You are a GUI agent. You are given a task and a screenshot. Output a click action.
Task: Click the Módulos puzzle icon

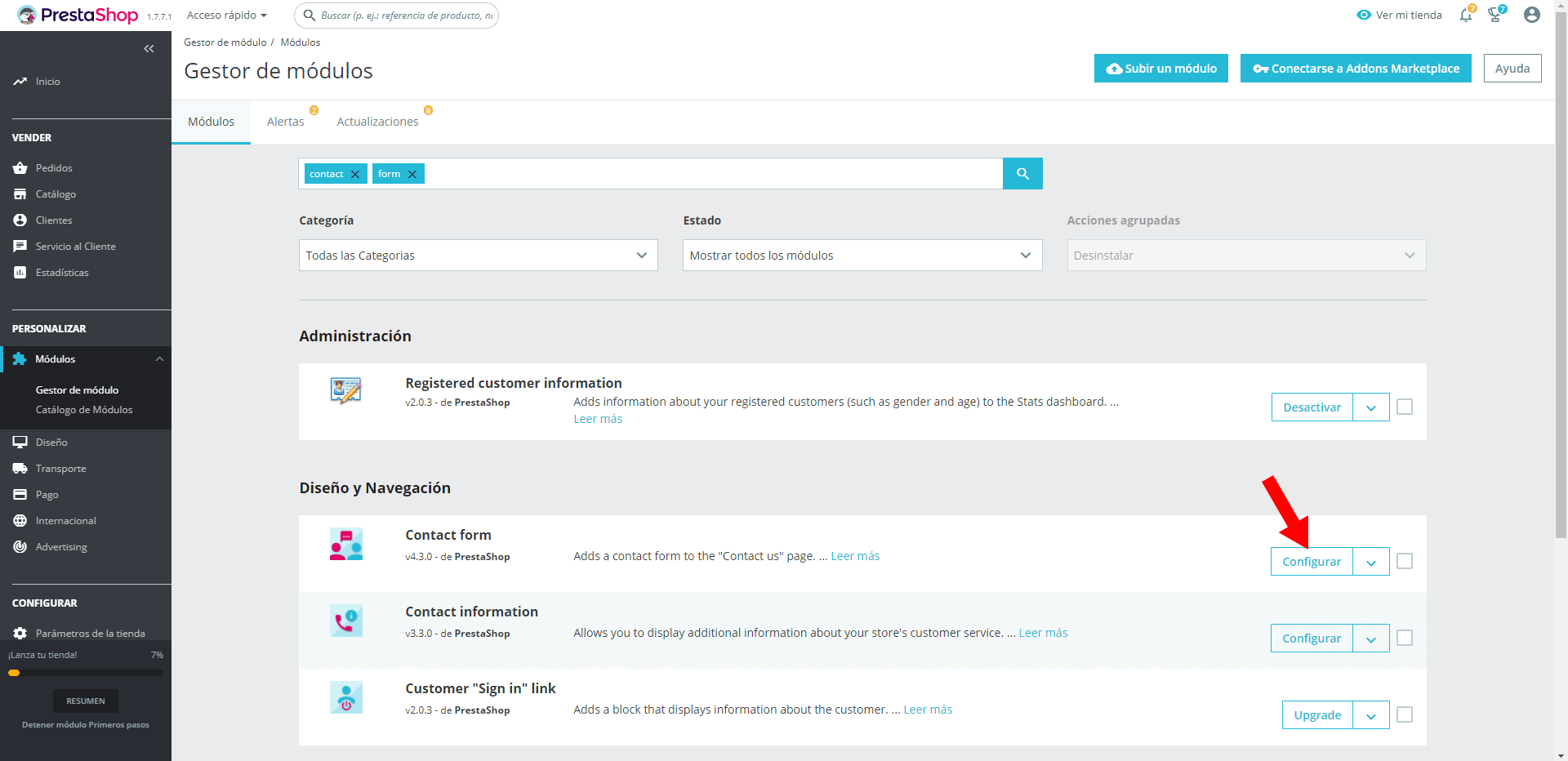(20, 359)
